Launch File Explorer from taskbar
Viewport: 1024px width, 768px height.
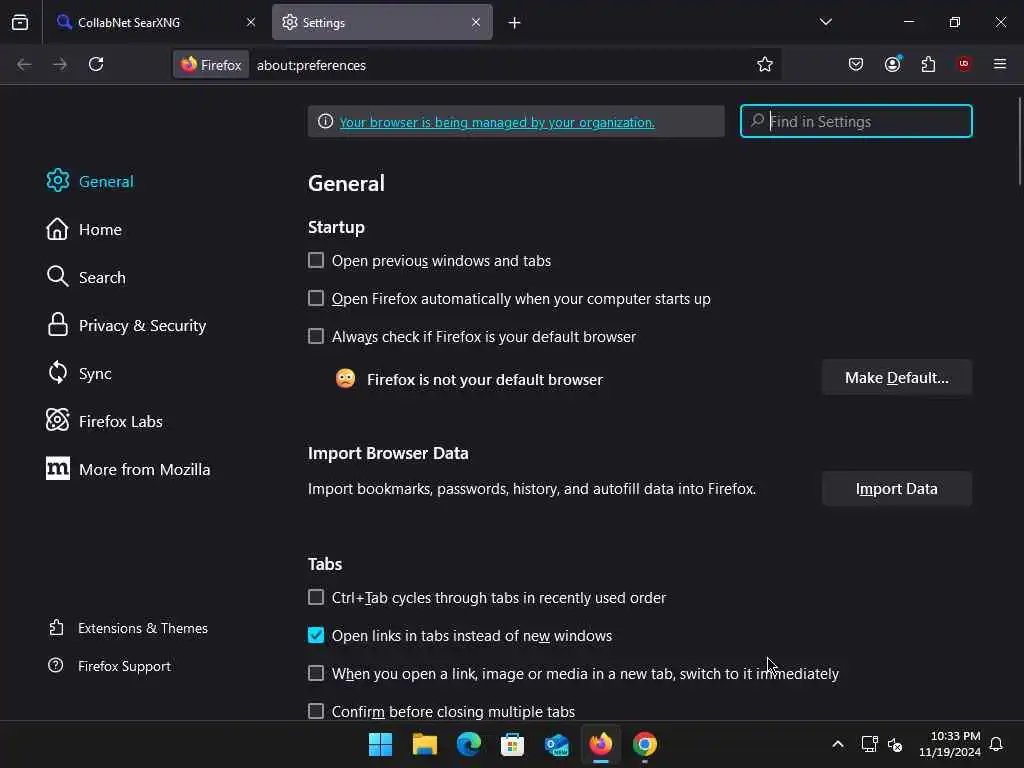tap(424, 744)
